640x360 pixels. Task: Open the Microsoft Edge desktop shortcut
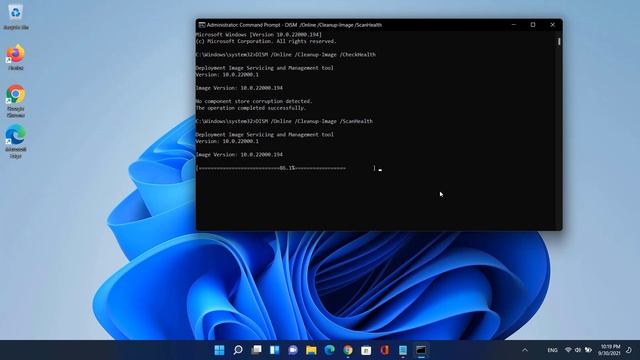pos(16,142)
